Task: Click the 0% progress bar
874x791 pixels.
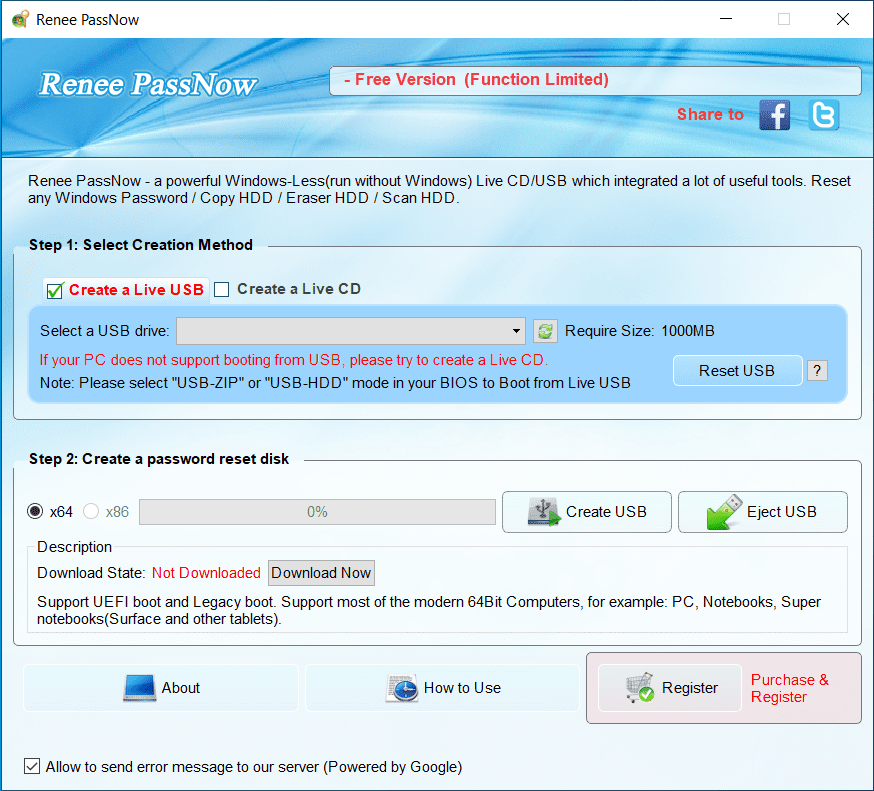Action: (317, 512)
